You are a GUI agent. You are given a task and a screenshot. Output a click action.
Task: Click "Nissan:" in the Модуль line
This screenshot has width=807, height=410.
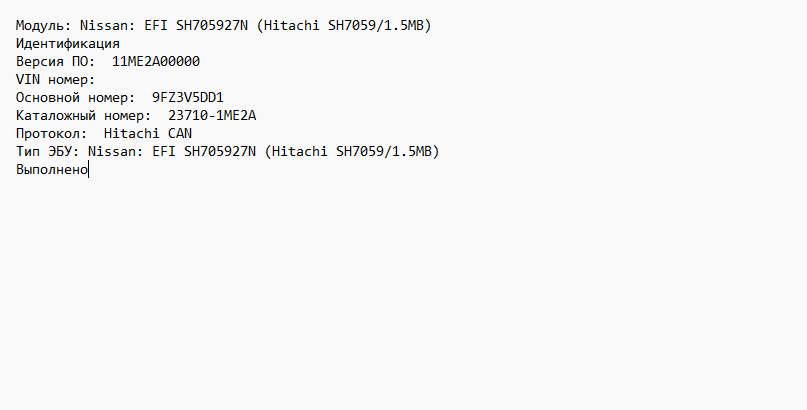coord(107,25)
